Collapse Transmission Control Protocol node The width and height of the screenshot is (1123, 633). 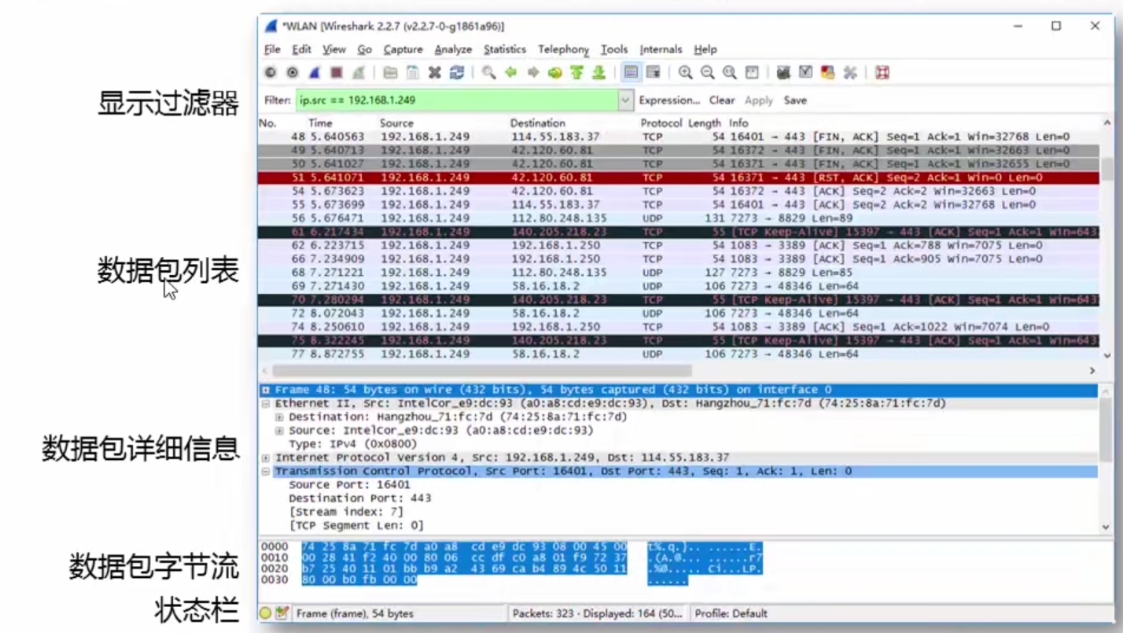point(266,472)
